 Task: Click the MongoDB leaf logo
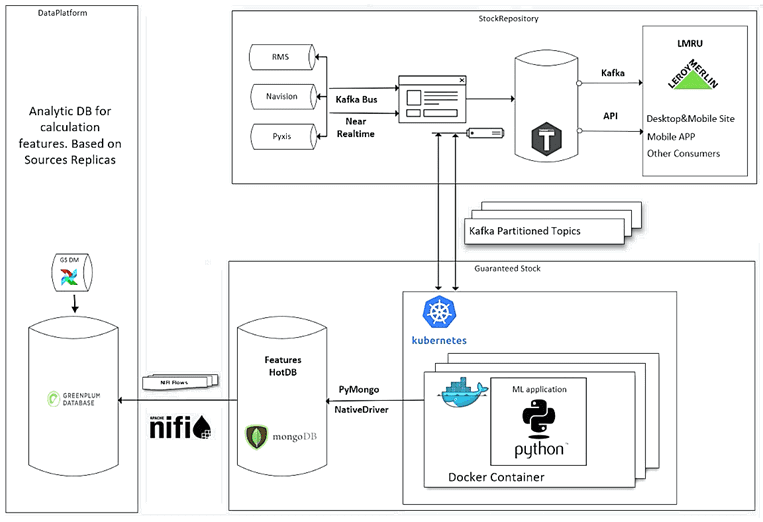[256, 437]
